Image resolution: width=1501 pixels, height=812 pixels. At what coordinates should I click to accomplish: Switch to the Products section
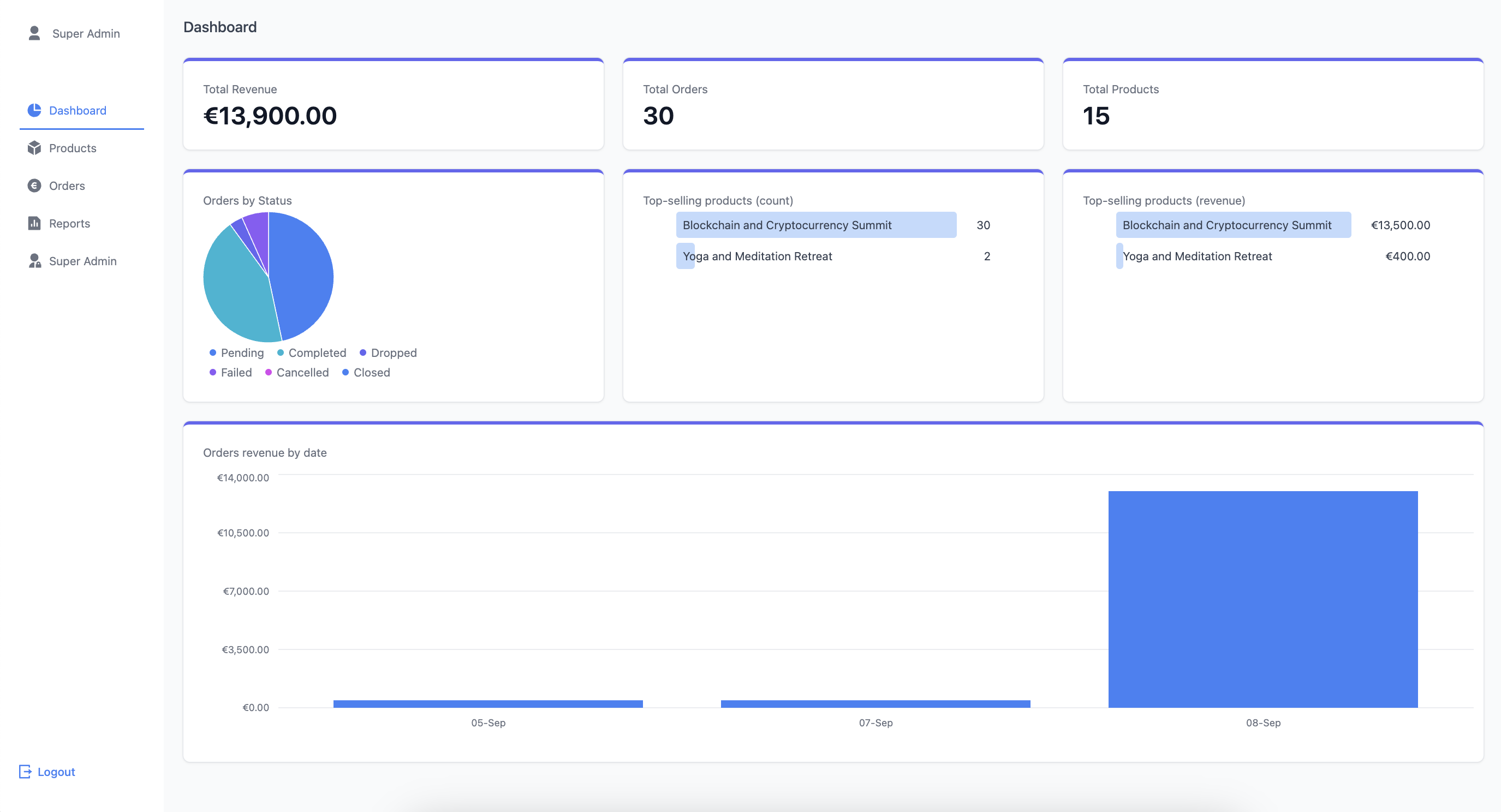tap(72, 148)
